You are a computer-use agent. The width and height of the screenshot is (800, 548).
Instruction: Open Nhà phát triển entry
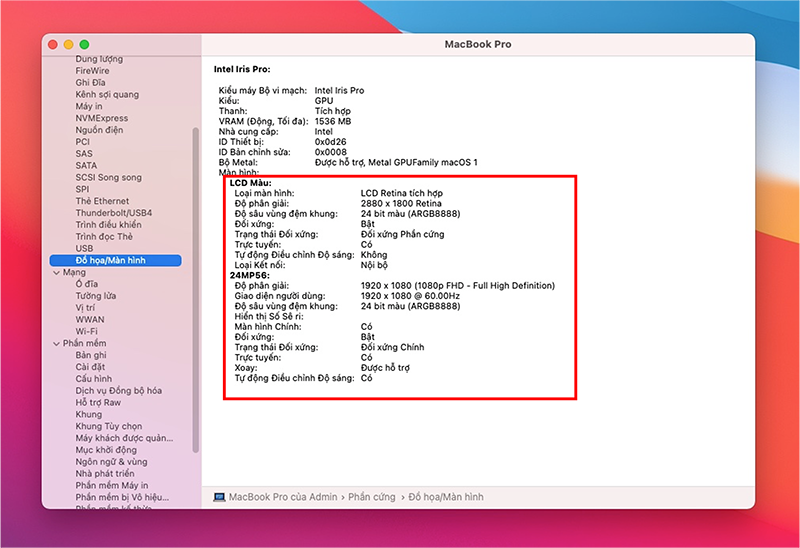(105, 474)
